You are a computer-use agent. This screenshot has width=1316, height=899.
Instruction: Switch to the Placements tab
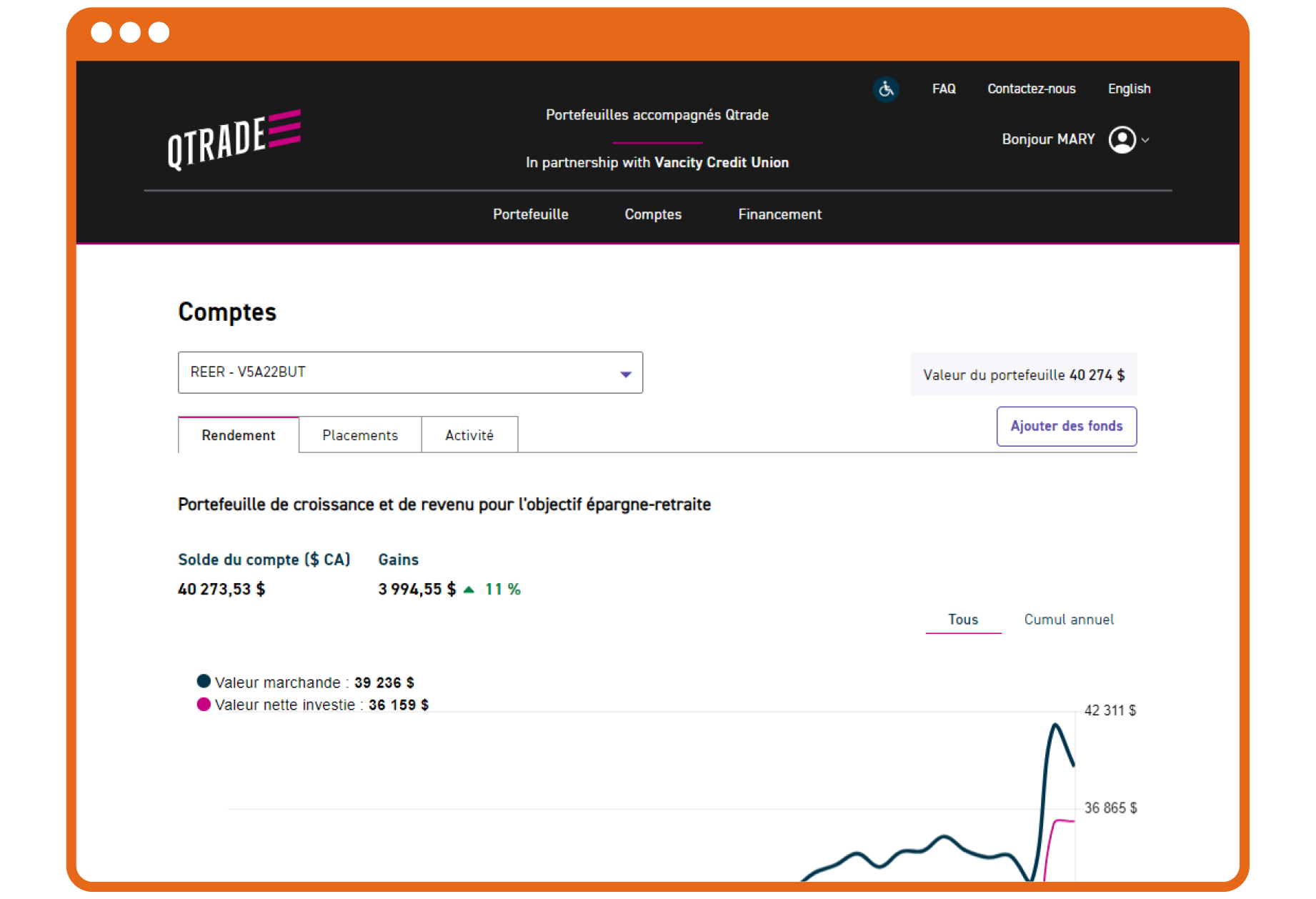[x=360, y=434]
